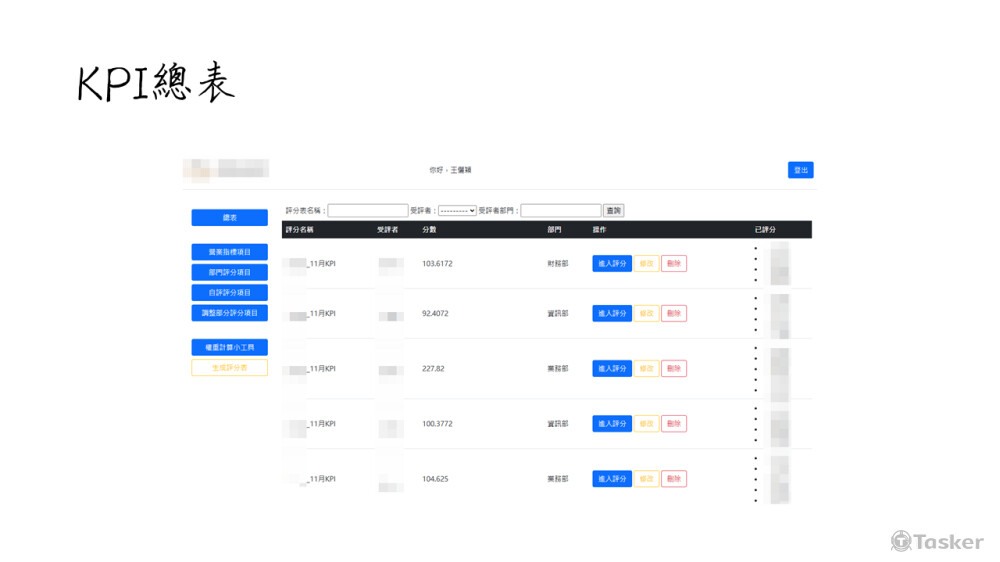Image resolution: width=1000 pixels, height=562 pixels.
Task: Click the Tasker logo icon
Action: pyautogui.click(x=901, y=541)
